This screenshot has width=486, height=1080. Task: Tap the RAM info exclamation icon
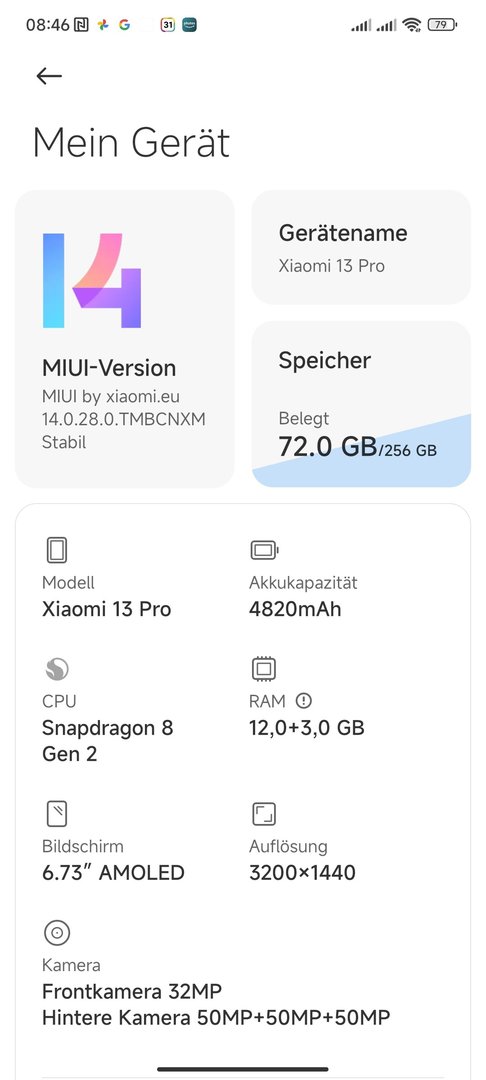coord(304,700)
